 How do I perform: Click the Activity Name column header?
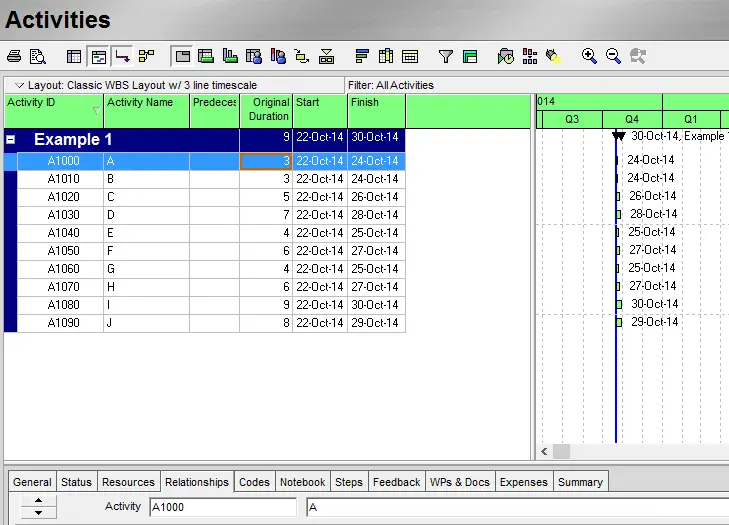pos(146,111)
